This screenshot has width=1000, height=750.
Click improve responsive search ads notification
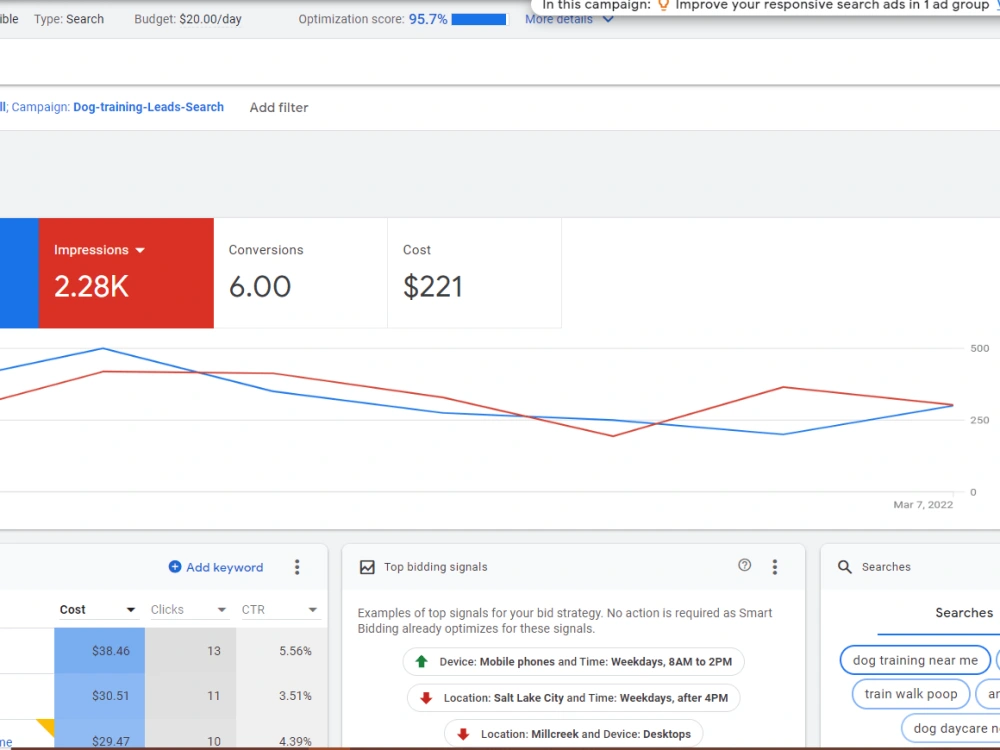click(x=765, y=6)
